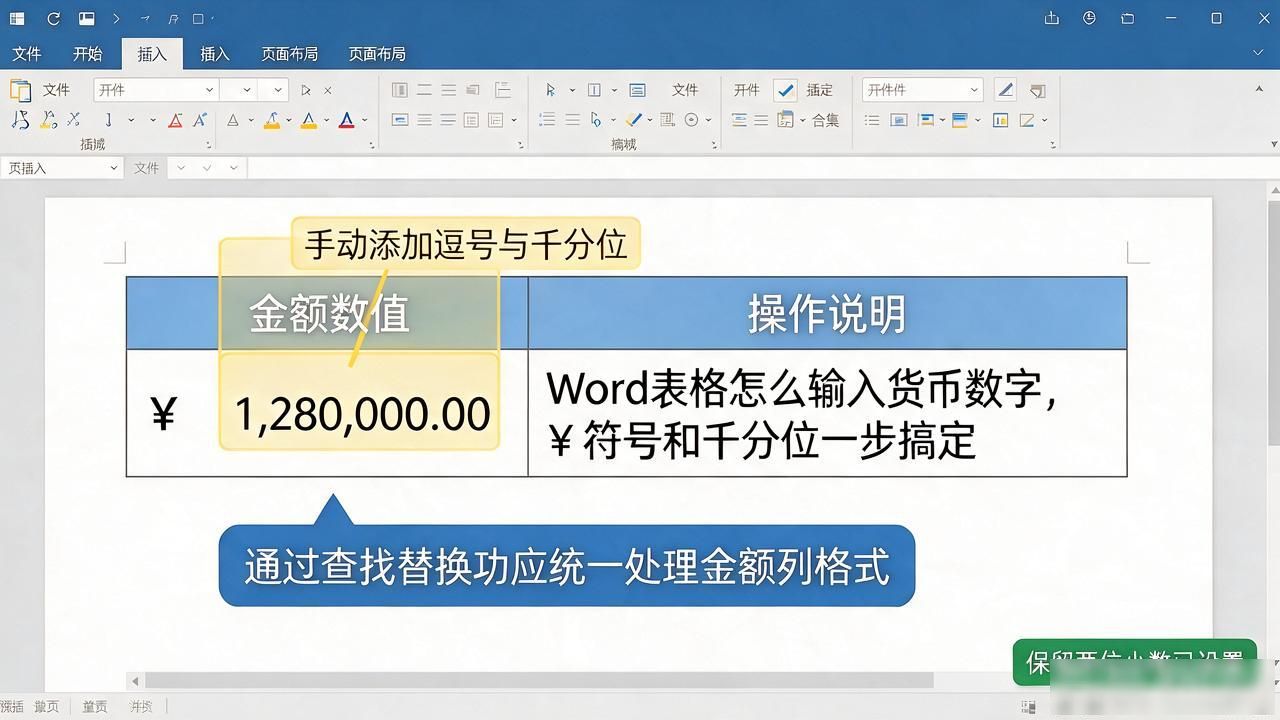Click the 文件 button beside the formula bar
Viewport: 1280px width, 720px height.
point(147,168)
